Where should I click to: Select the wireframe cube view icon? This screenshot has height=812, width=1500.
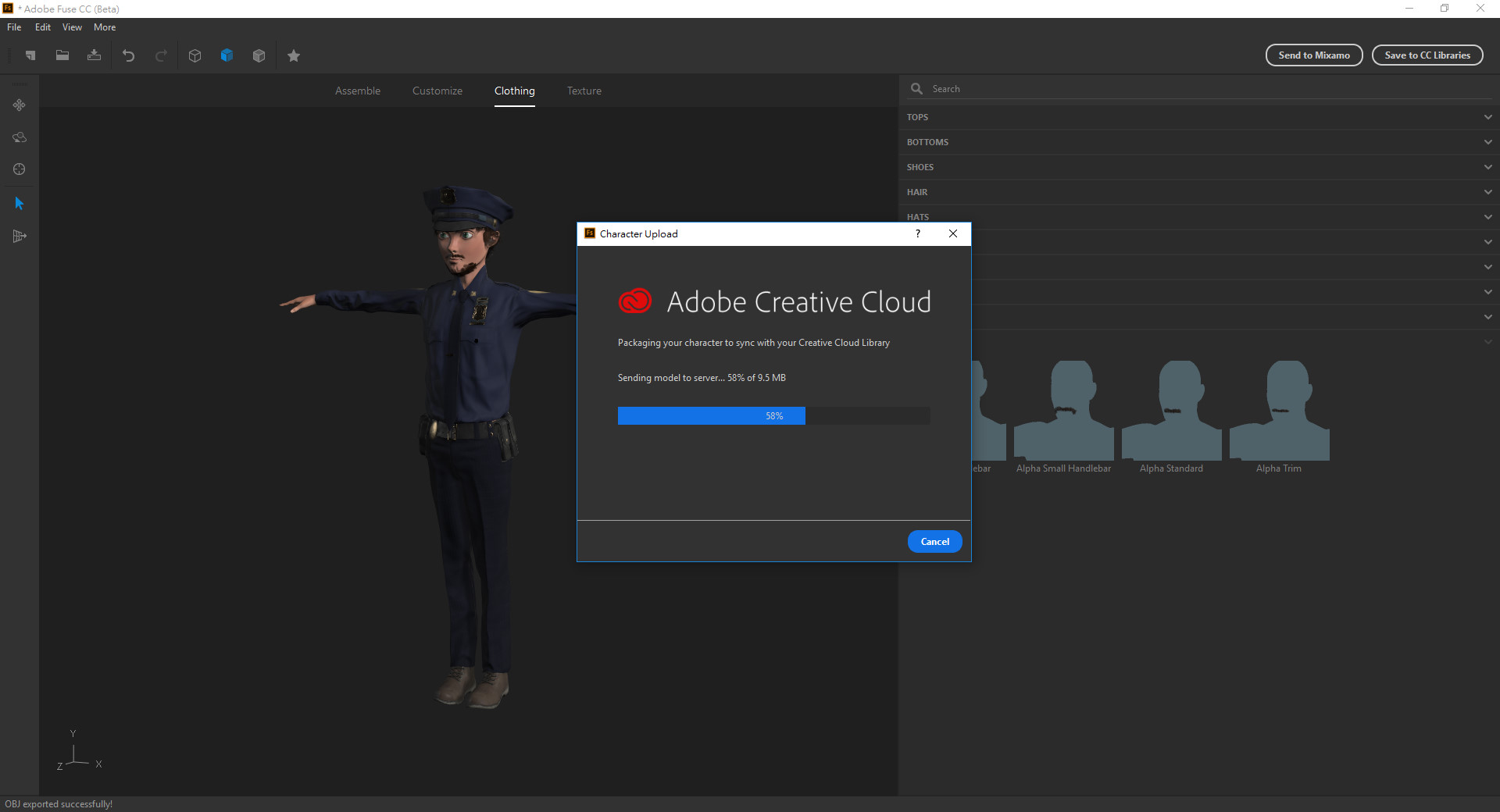(x=195, y=55)
